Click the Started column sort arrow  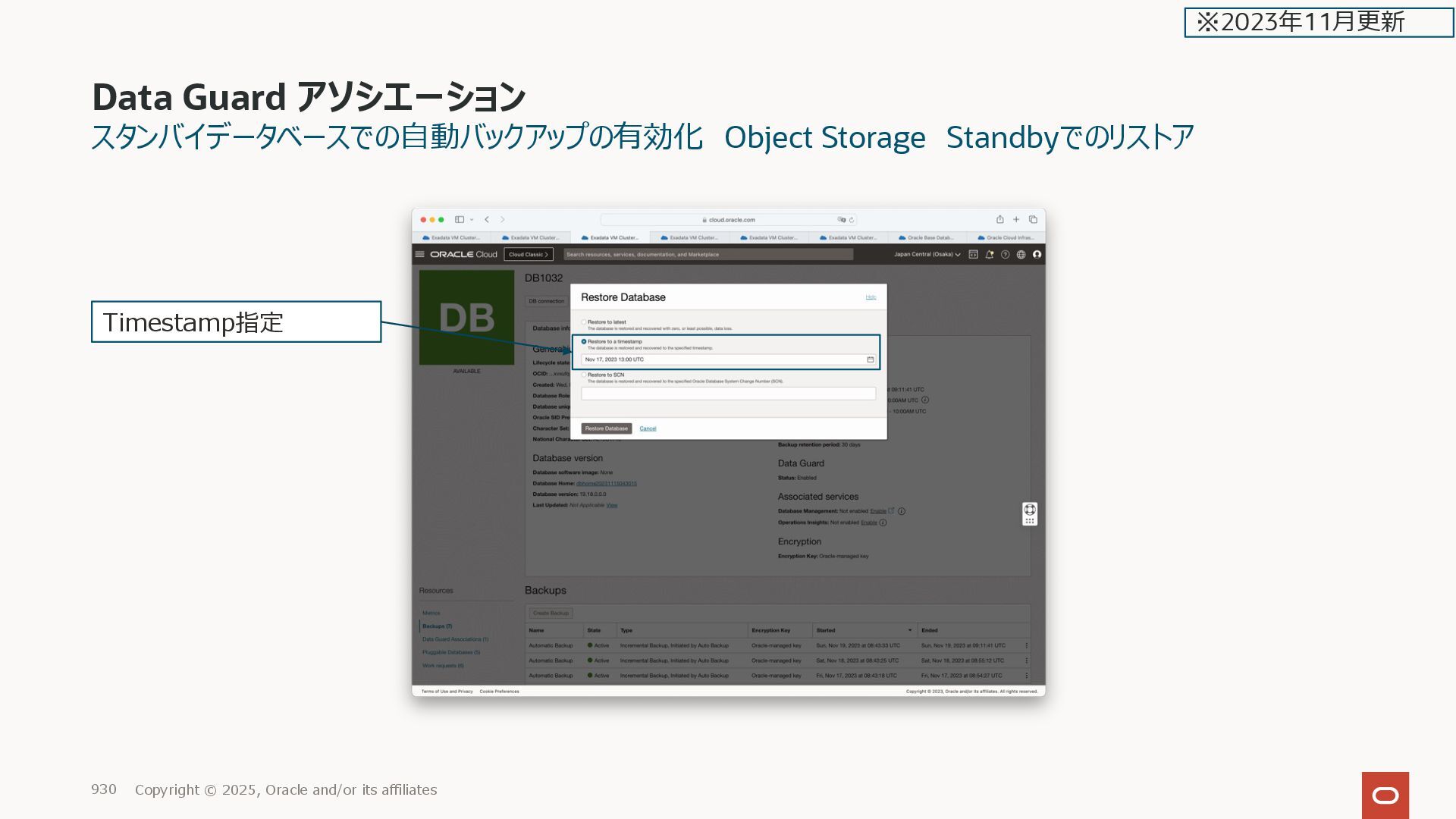tap(910, 630)
